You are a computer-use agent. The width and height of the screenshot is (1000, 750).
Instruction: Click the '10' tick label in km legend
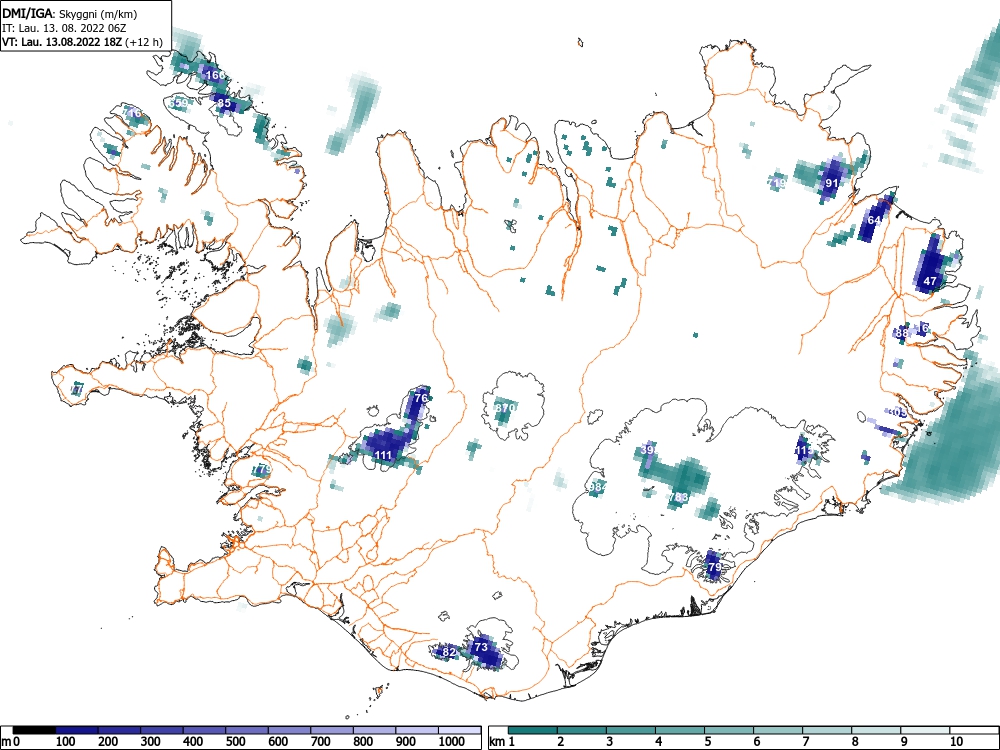957,742
